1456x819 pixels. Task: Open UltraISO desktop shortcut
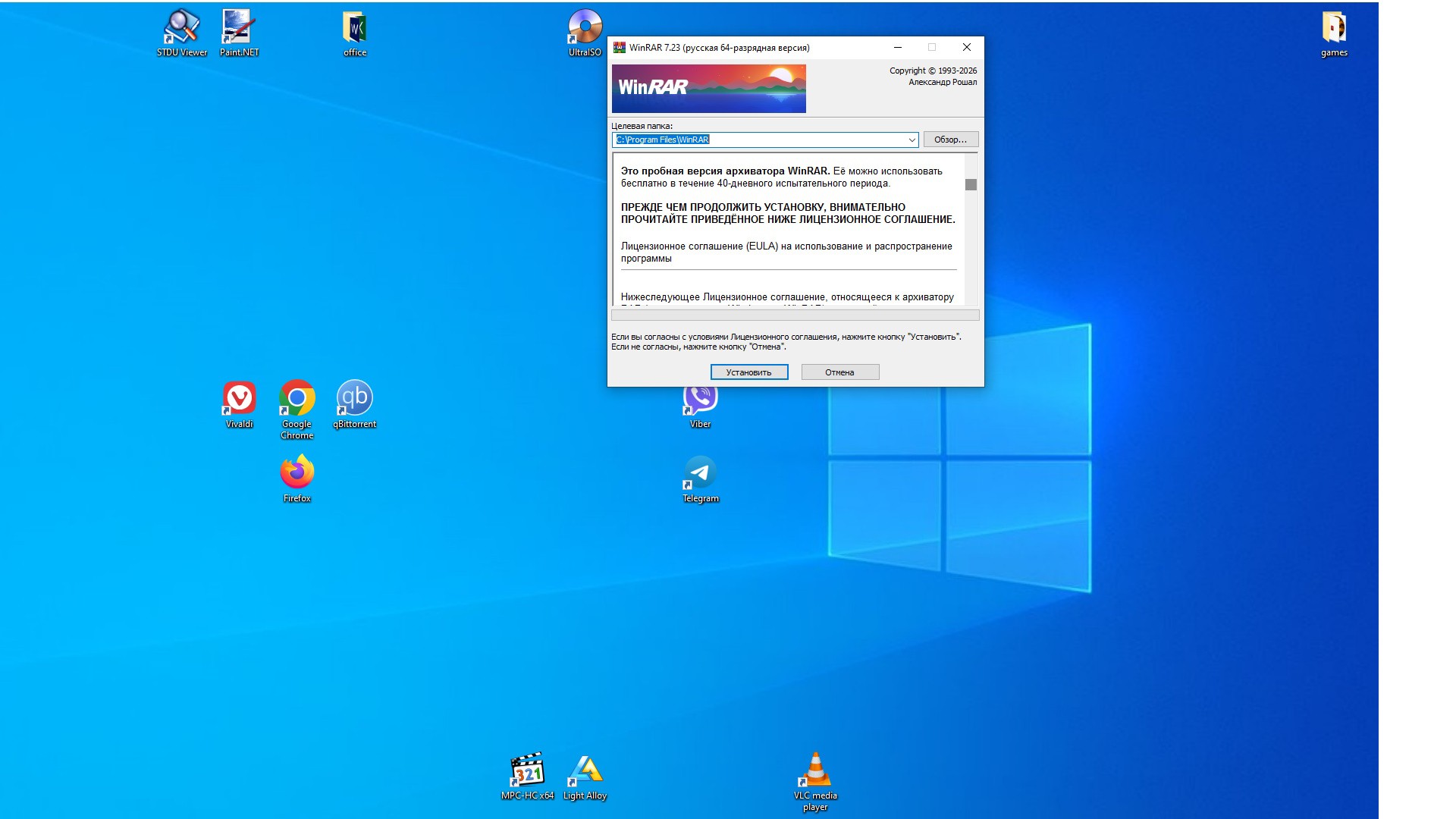click(x=585, y=33)
